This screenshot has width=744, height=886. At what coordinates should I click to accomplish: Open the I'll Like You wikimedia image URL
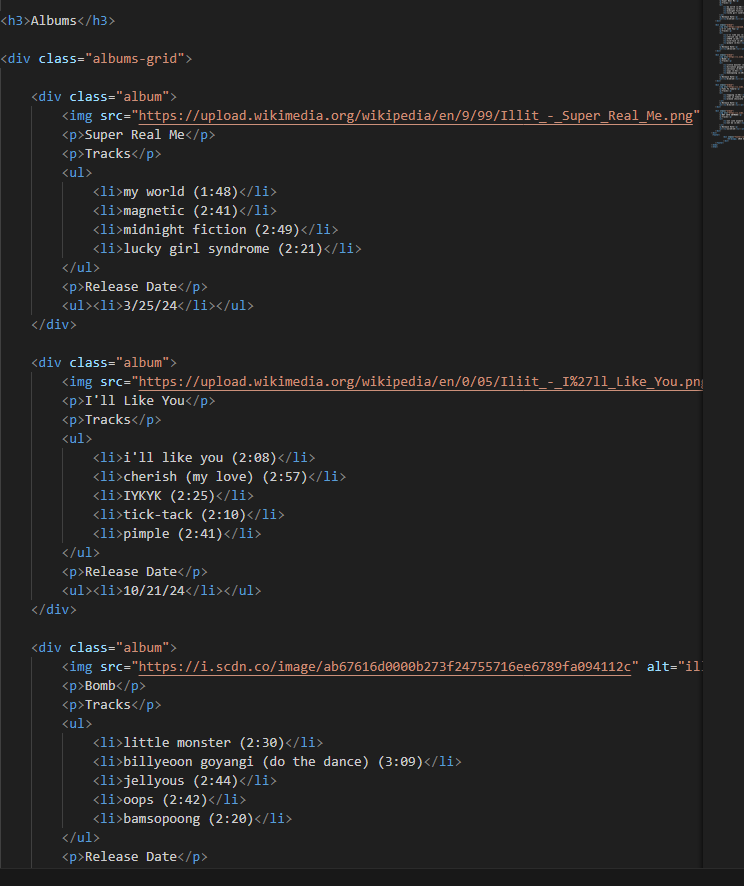(420, 382)
